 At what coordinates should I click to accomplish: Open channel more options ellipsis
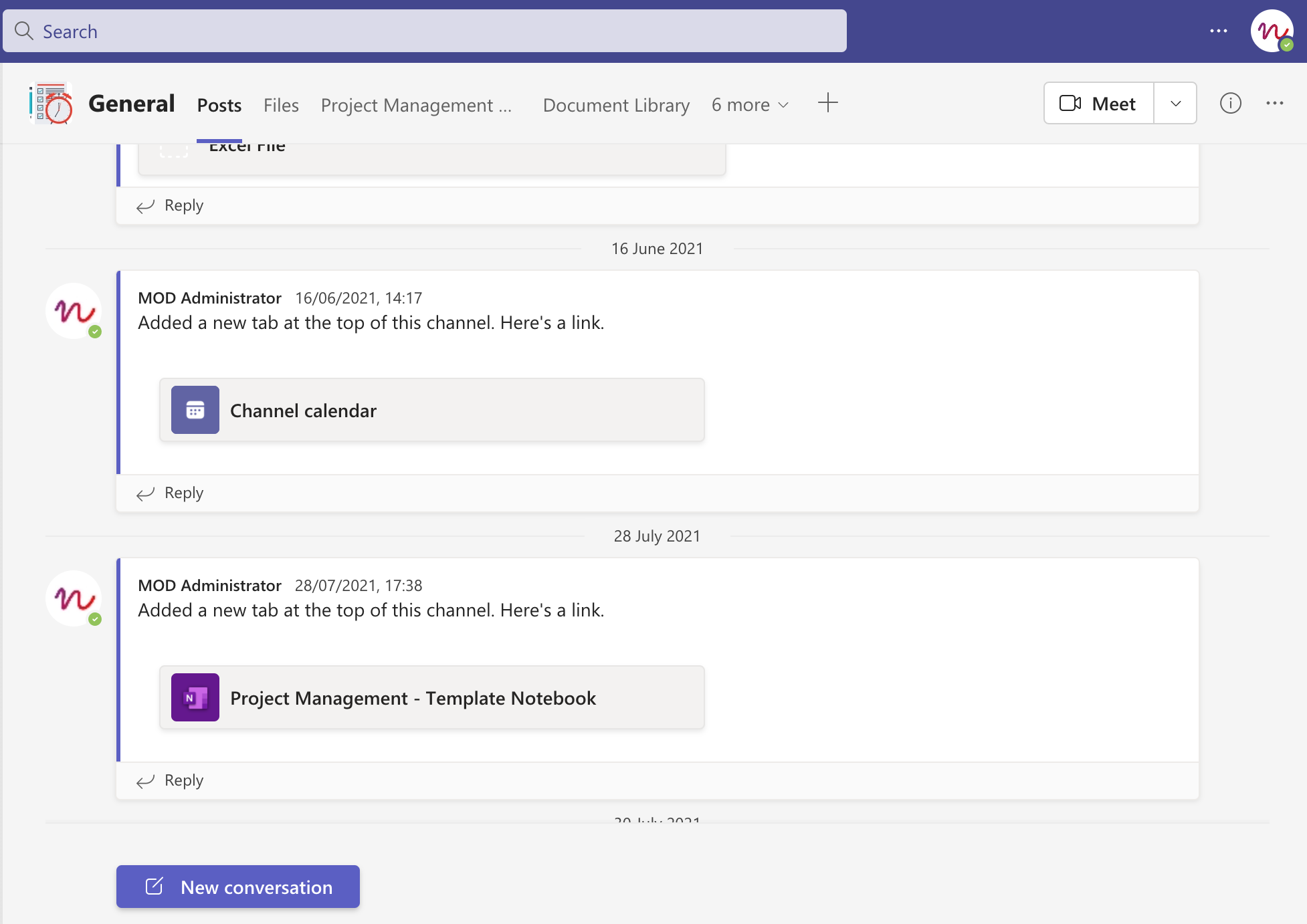(1274, 103)
